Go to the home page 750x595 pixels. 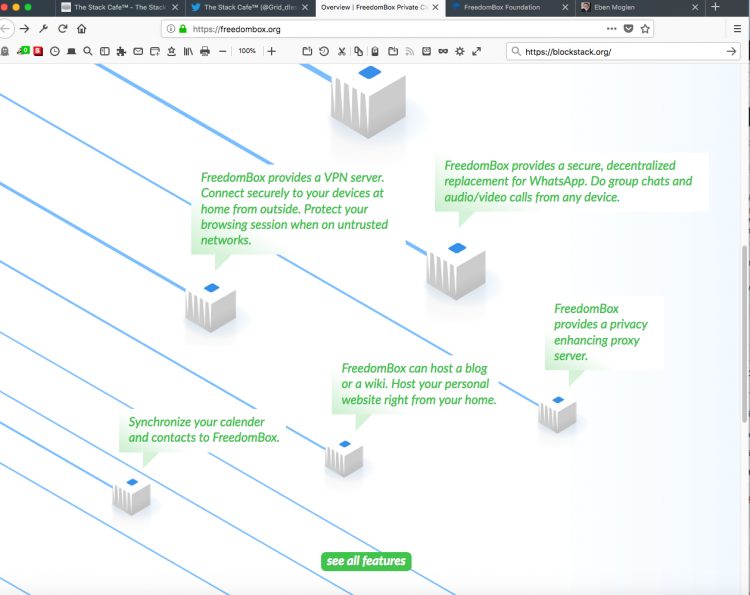point(82,29)
